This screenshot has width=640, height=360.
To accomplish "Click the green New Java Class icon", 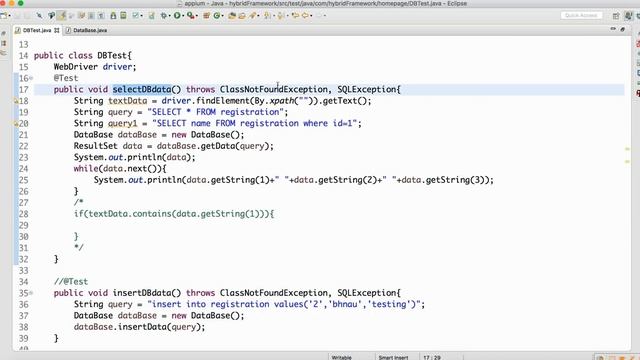I will coord(216,16).
